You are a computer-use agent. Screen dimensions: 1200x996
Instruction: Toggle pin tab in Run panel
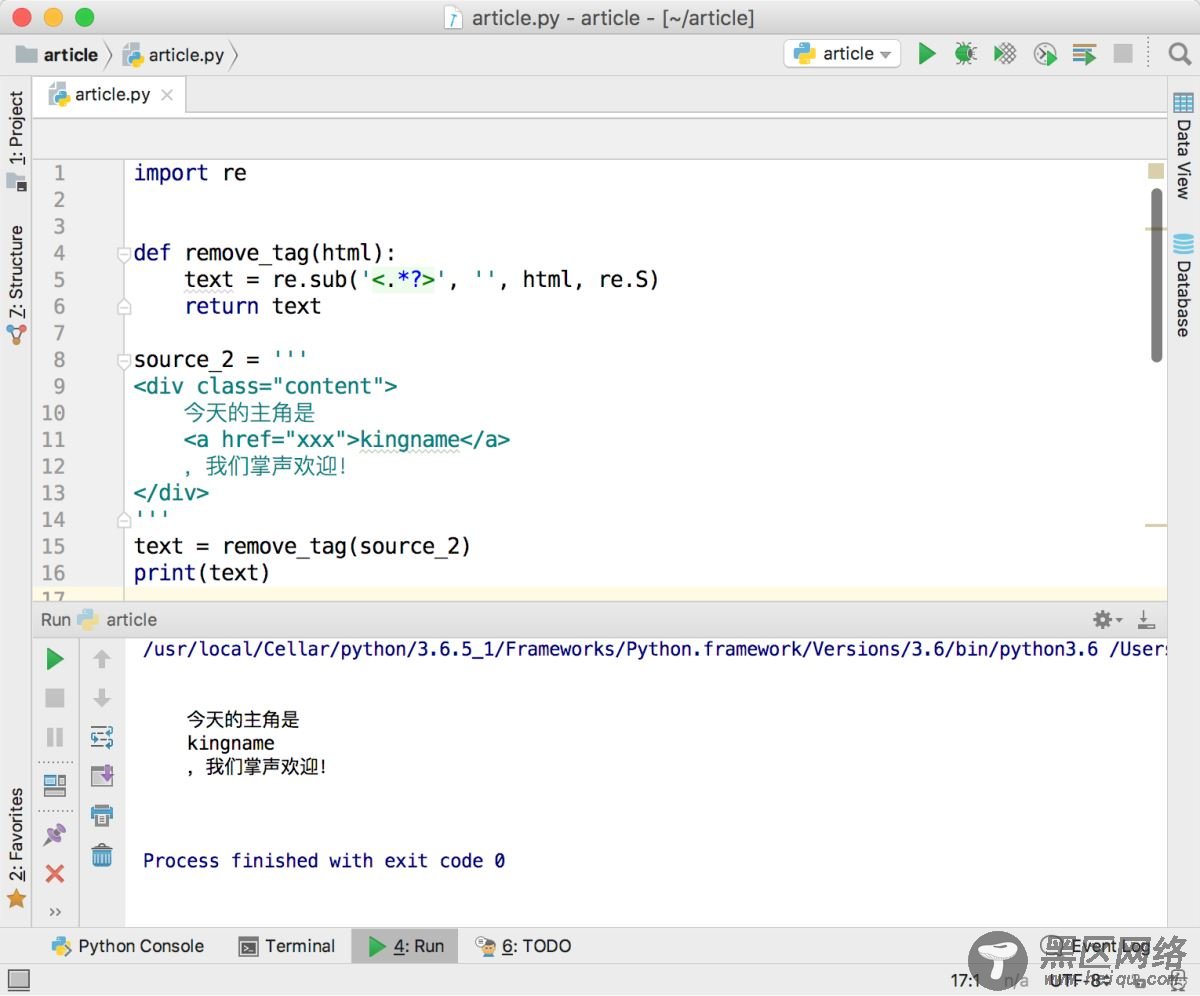coord(55,835)
